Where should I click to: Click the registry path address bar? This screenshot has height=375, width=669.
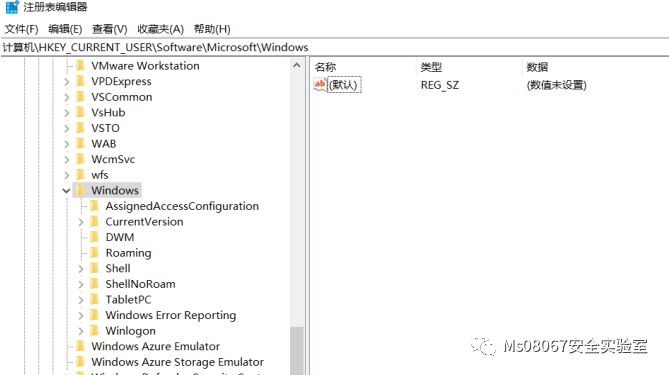click(334, 47)
